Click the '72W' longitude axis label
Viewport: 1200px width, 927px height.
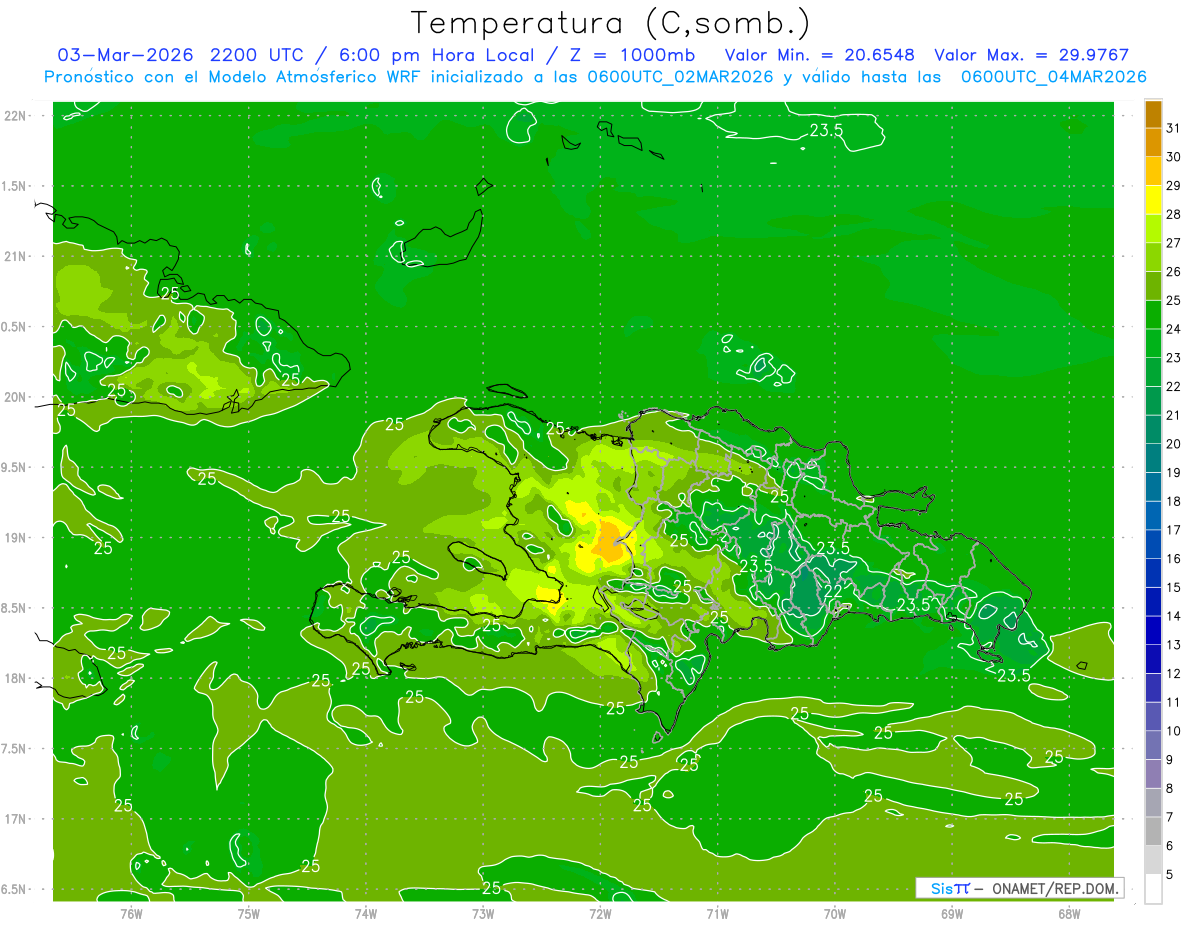pyautogui.click(x=600, y=913)
